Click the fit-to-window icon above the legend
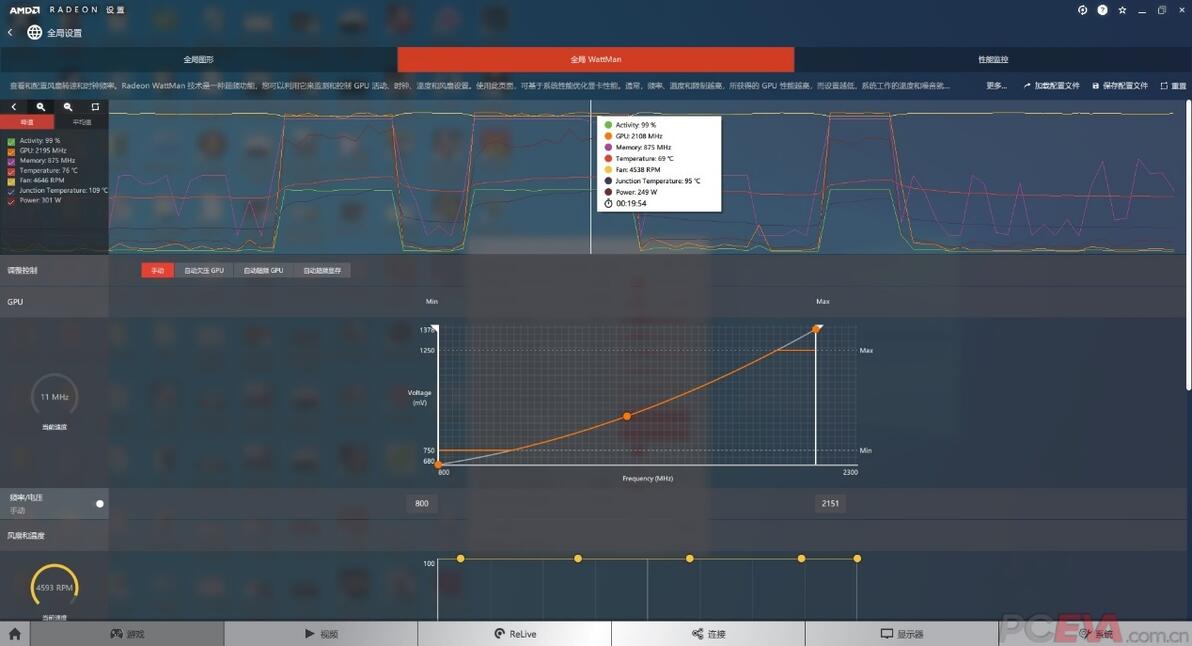 pos(95,107)
